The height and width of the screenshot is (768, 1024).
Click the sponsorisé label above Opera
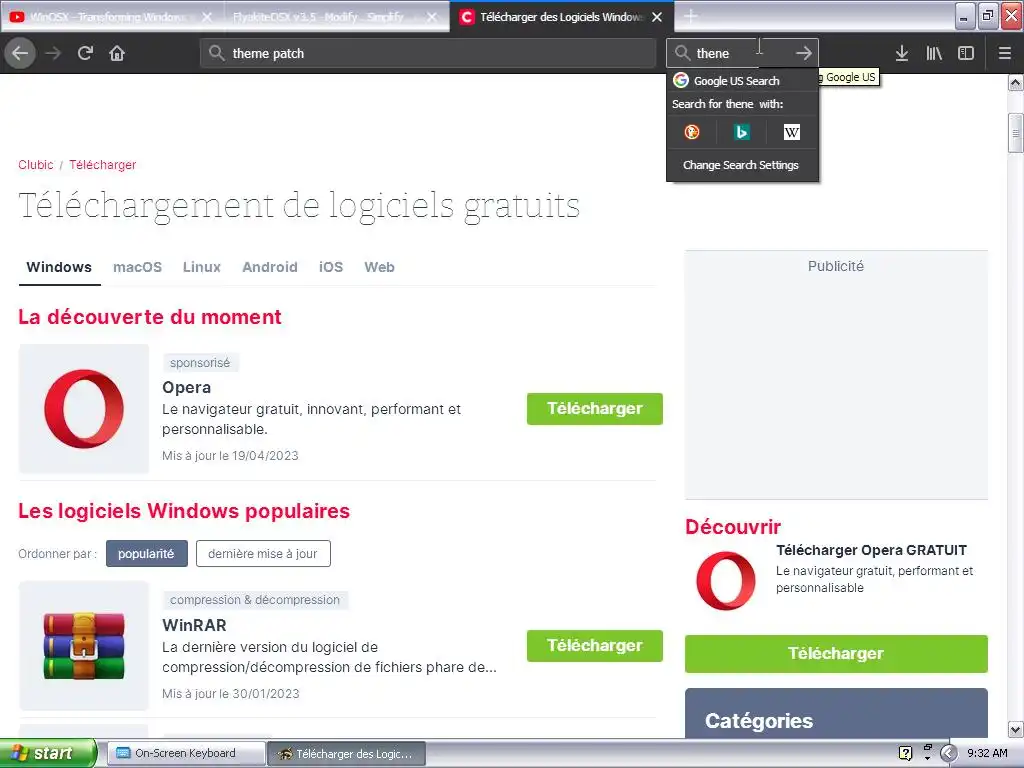coord(200,362)
